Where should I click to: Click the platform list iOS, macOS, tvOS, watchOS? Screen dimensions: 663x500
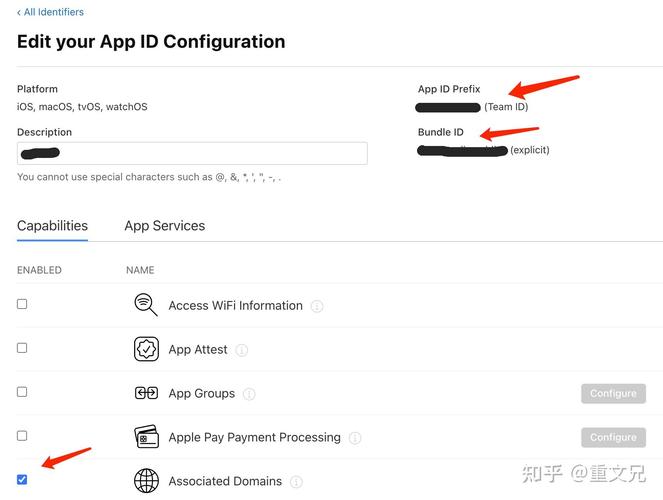tap(82, 107)
